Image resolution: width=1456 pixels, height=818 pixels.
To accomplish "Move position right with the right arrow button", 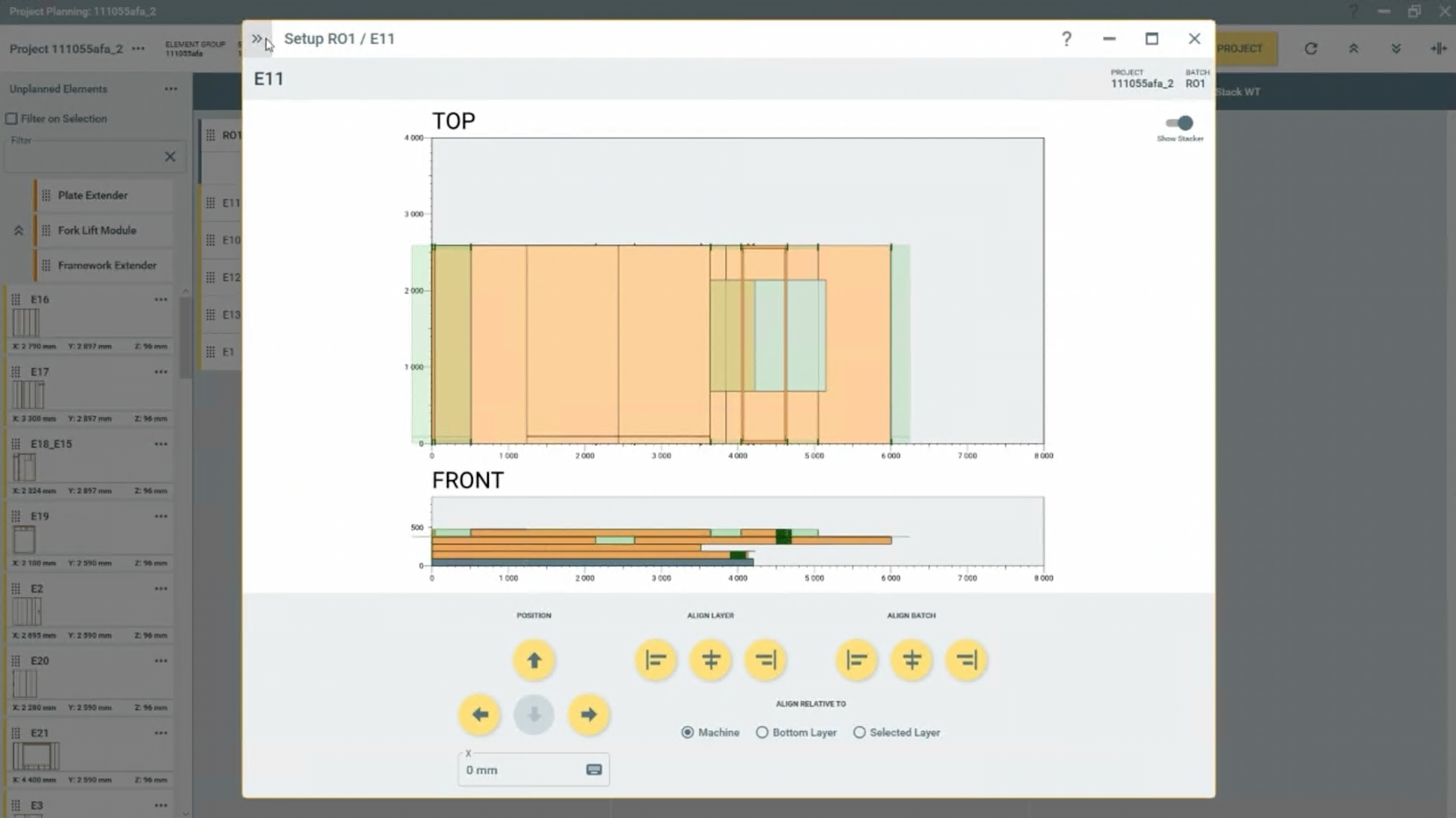I will click(x=588, y=715).
